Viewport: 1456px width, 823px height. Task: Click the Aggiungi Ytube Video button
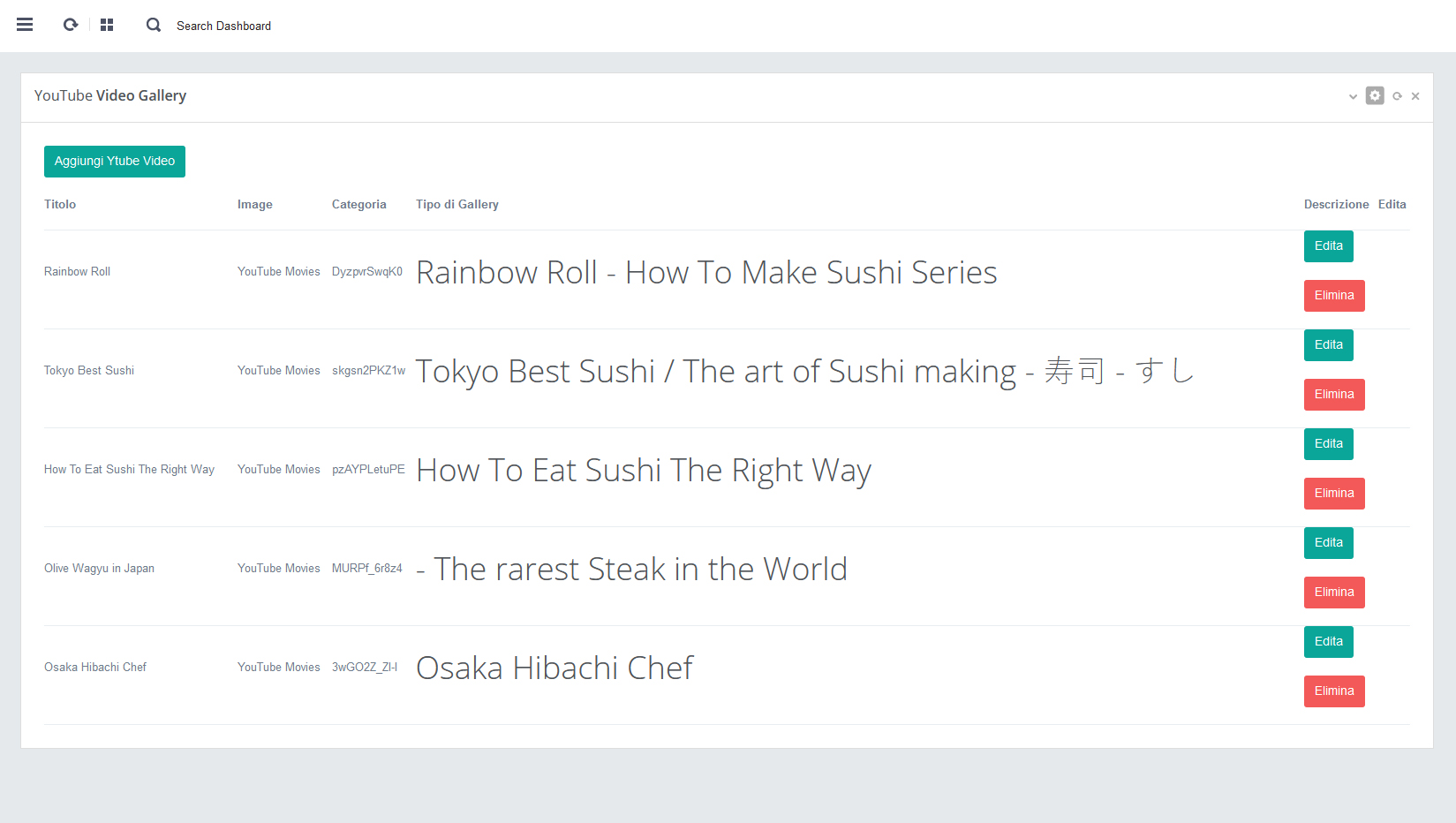115,162
